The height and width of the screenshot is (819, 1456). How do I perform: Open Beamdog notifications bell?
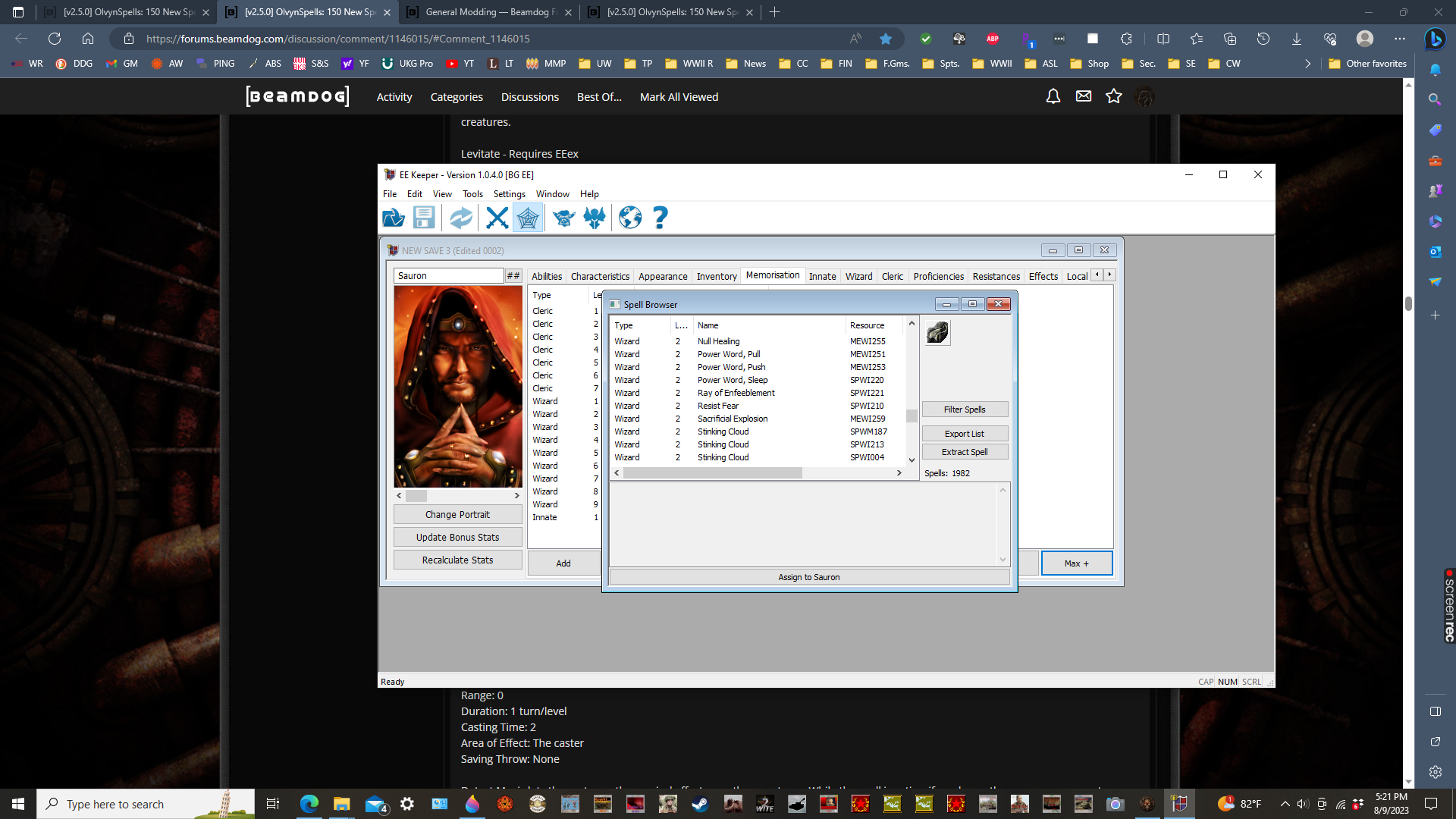tap(1053, 96)
